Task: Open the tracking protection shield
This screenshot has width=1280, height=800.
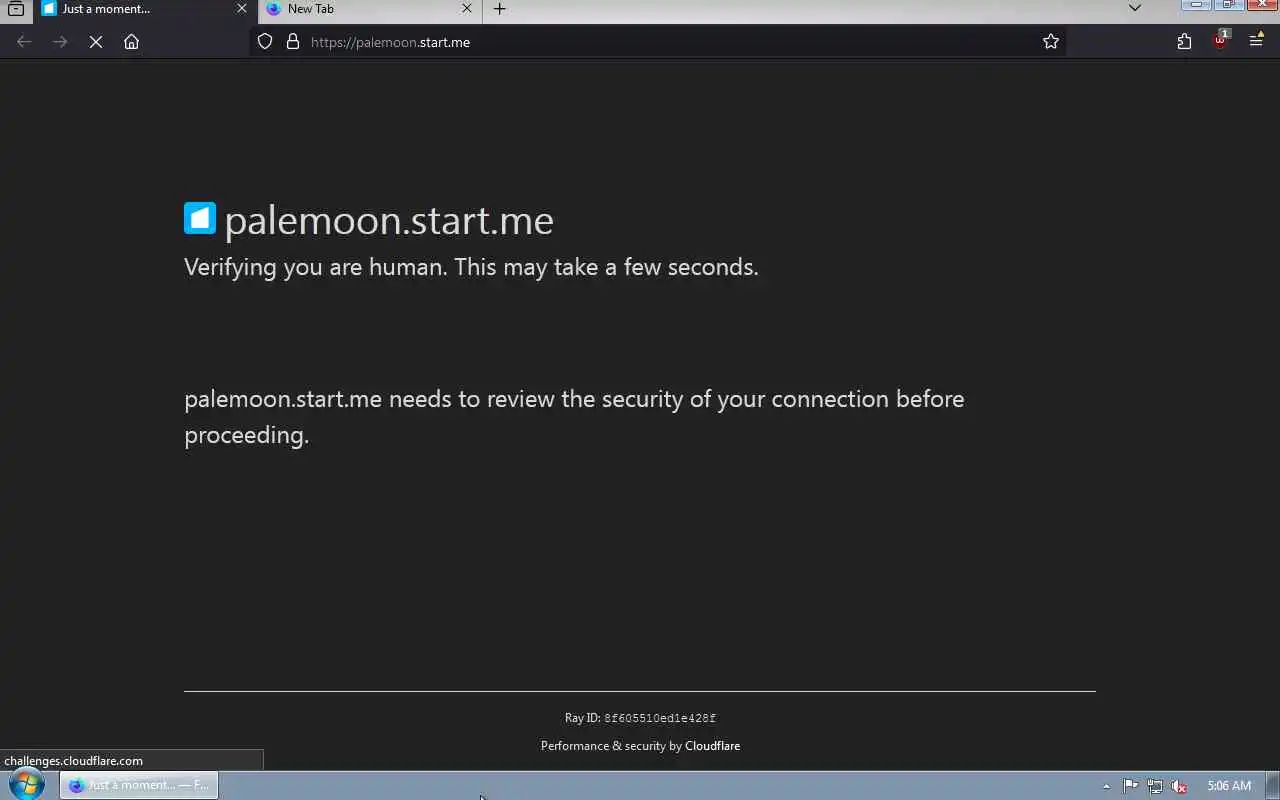Action: [265, 42]
